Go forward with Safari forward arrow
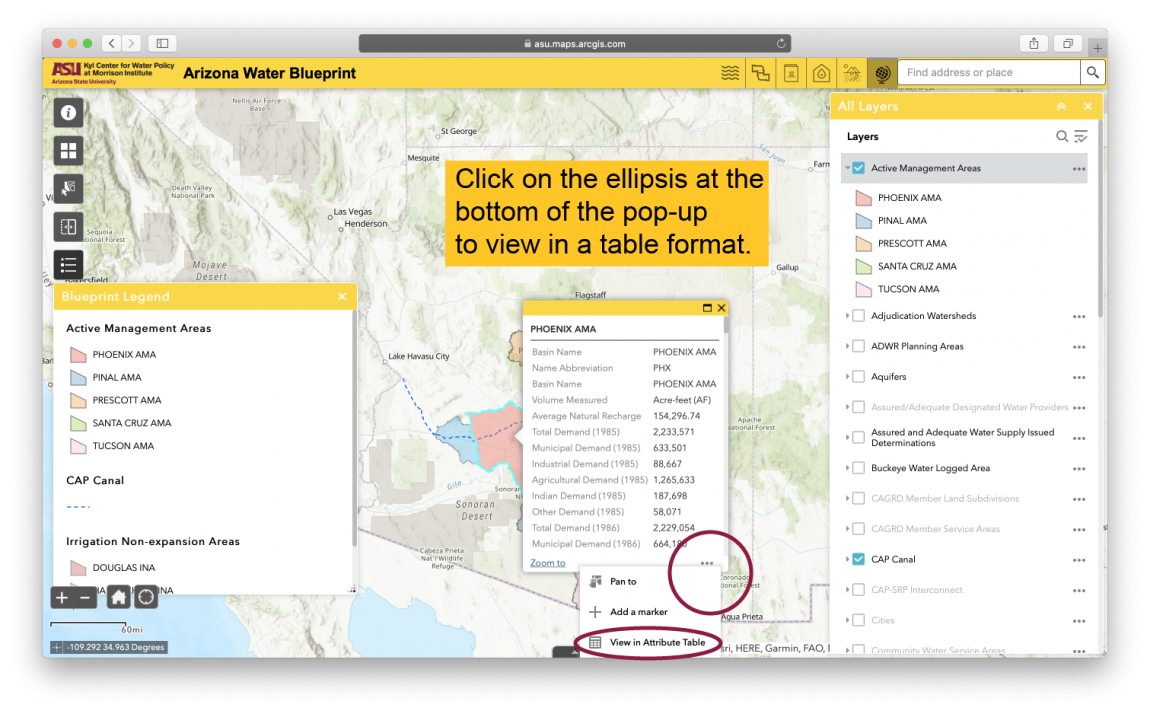This screenshot has width=1150, height=714. coord(131,43)
